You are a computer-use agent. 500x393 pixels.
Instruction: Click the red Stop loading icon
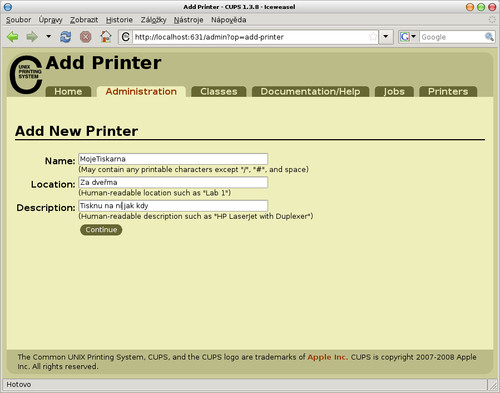pos(86,37)
